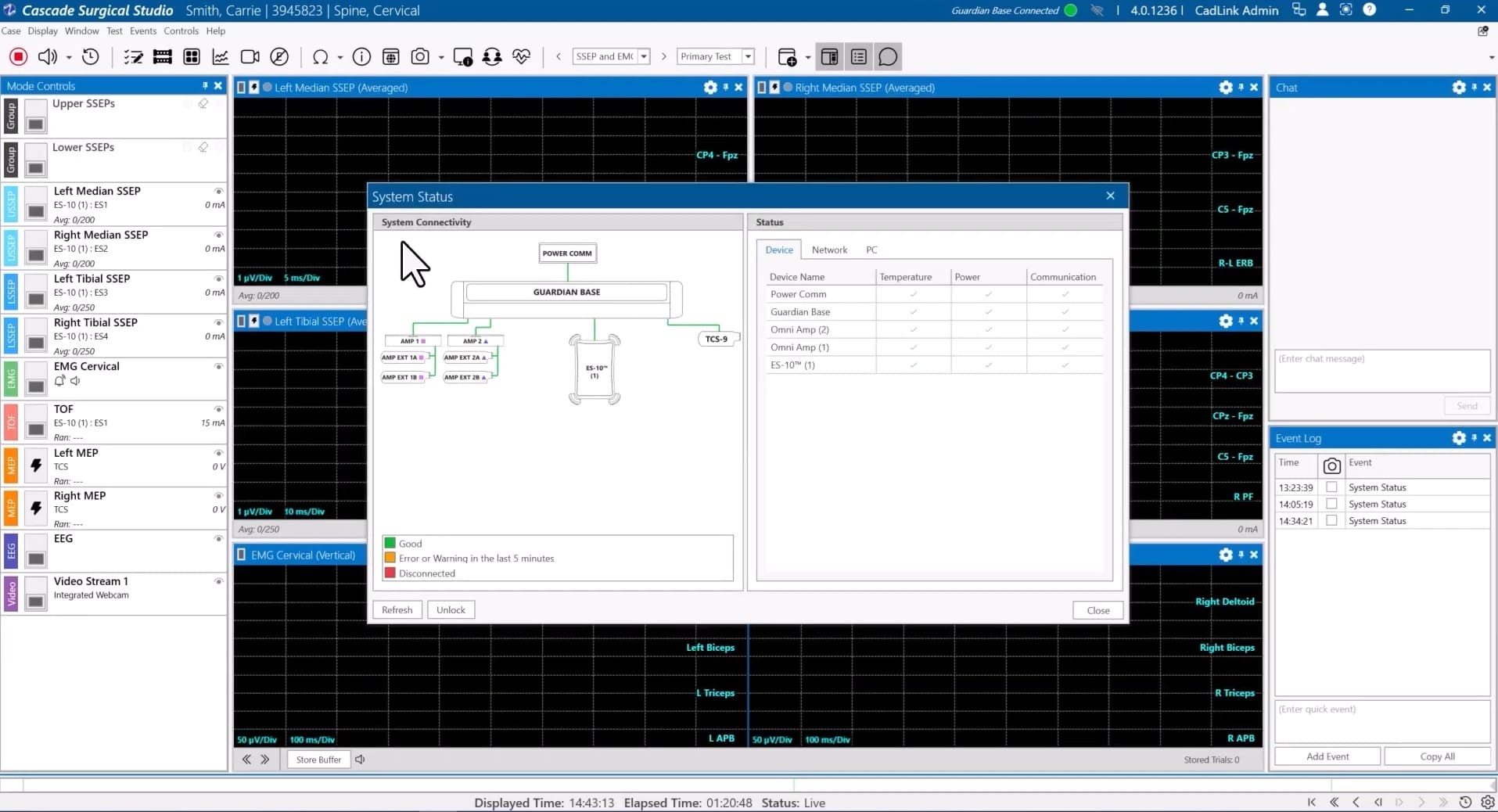Click the video camera toolbar icon

click(x=250, y=56)
